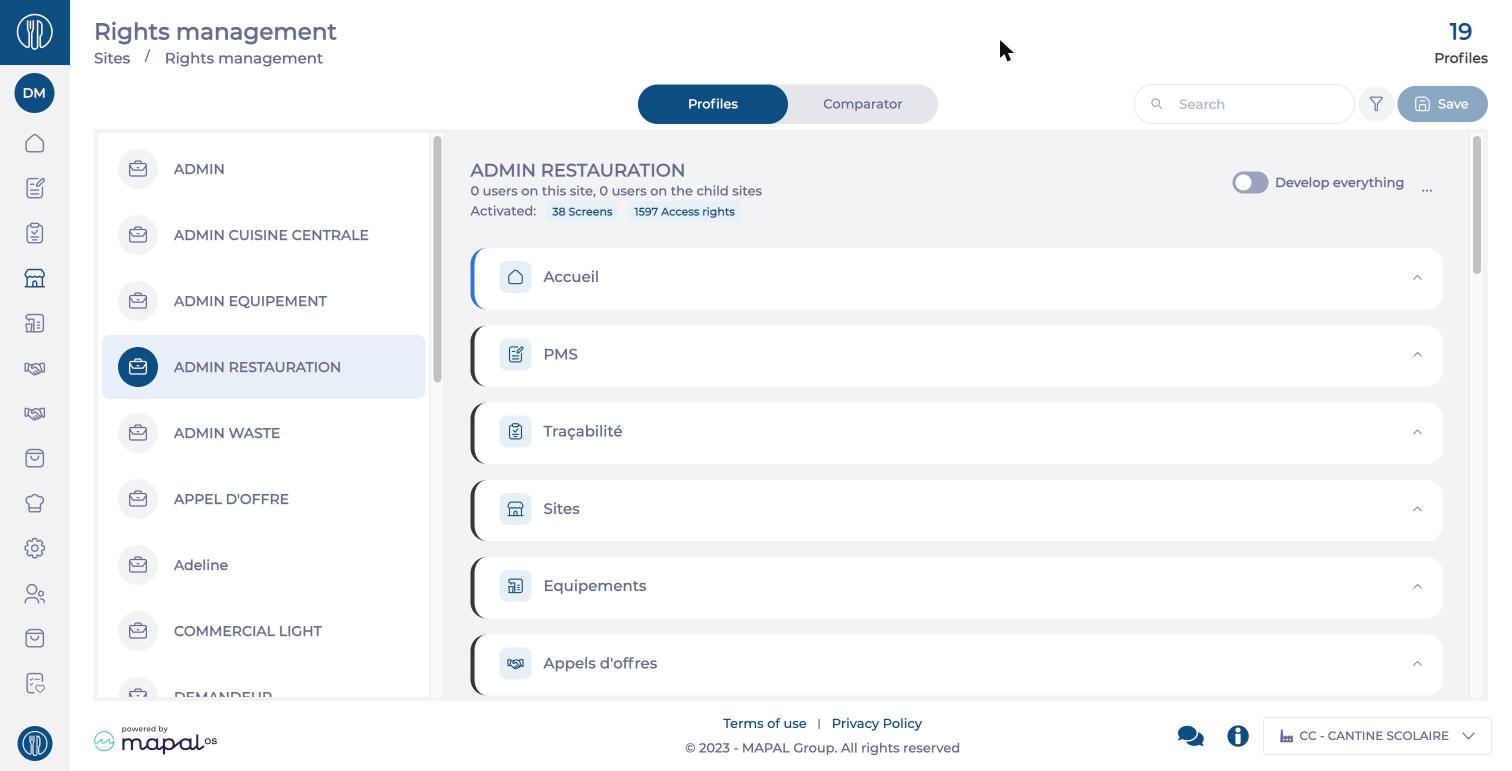This screenshot has width=1512, height=771.
Task: Open the Sites store sidebar icon
Action: [35, 278]
